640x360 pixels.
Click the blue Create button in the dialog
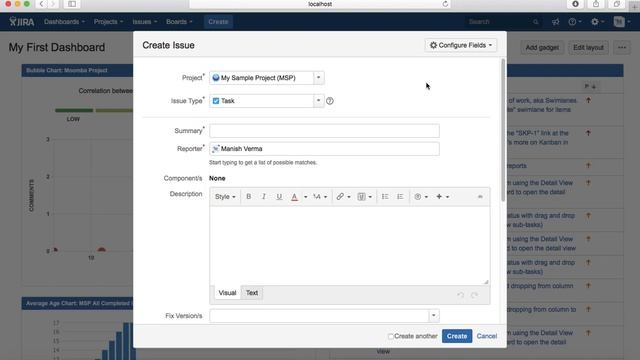click(x=457, y=336)
